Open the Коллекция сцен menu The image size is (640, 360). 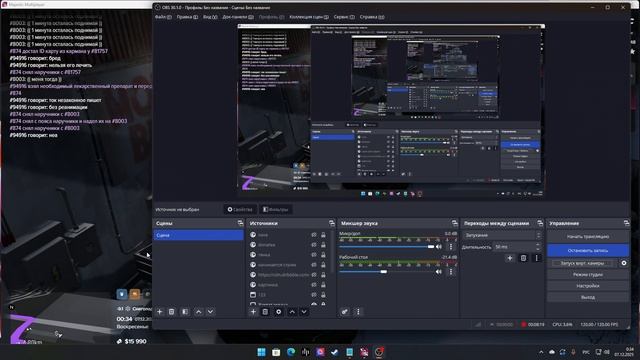click(x=309, y=17)
